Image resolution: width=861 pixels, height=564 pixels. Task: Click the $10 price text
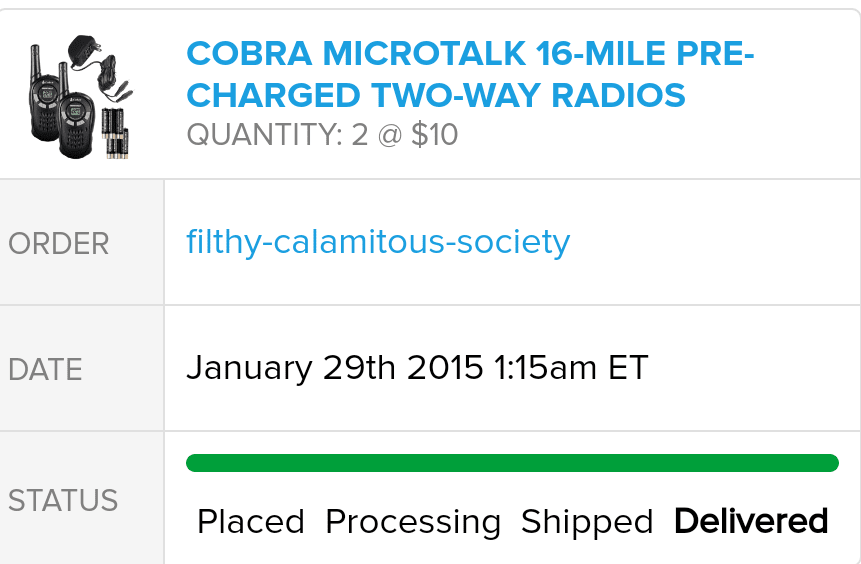435,134
